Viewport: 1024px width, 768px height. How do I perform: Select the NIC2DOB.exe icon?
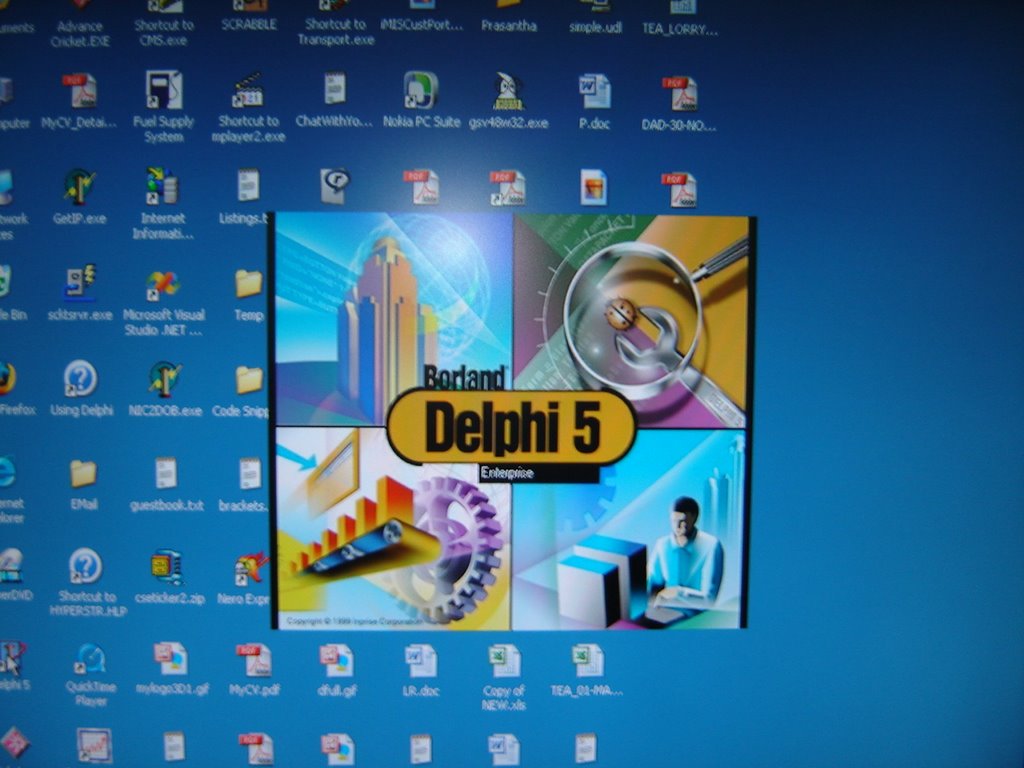pyautogui.click(x=163, y=379)
